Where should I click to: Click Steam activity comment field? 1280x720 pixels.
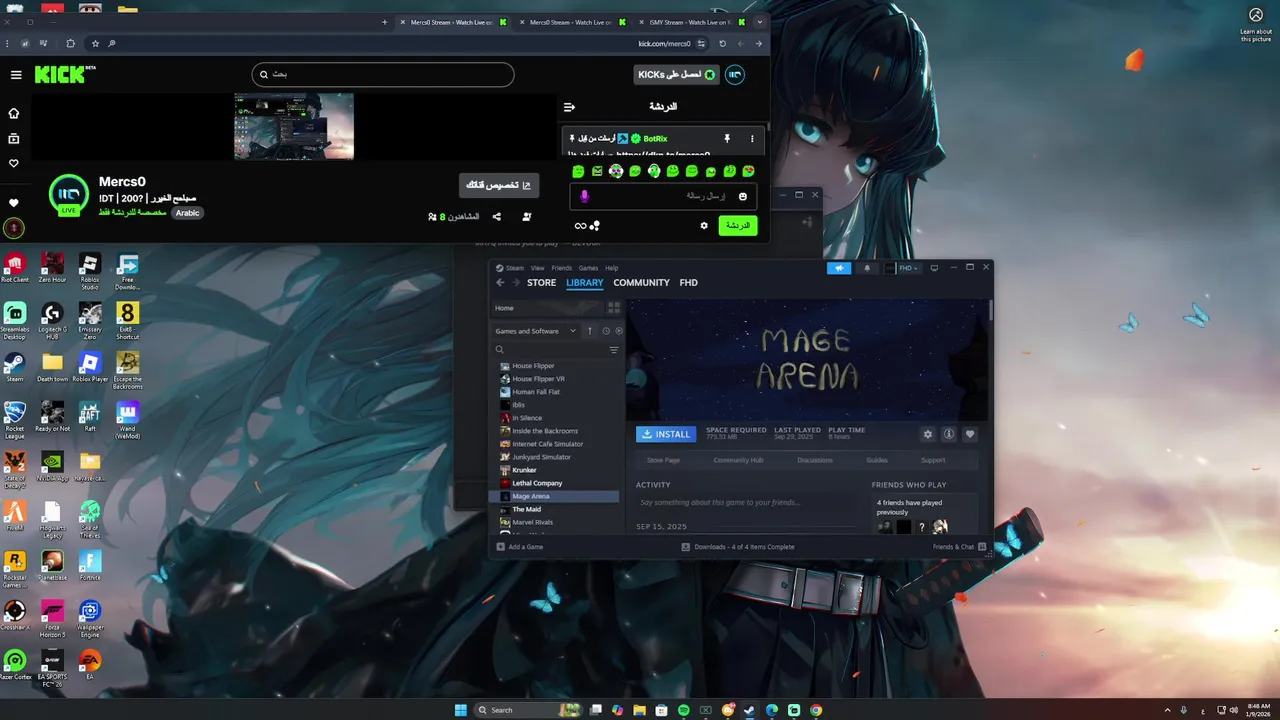[x=746, y=502]
